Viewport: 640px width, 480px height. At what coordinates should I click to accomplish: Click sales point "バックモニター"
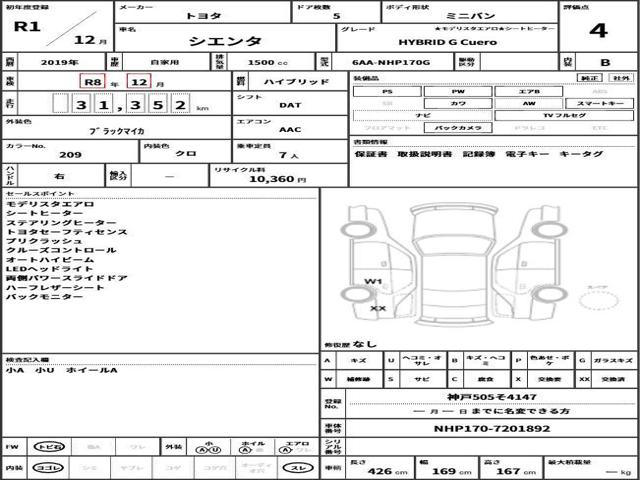(44, 297)
